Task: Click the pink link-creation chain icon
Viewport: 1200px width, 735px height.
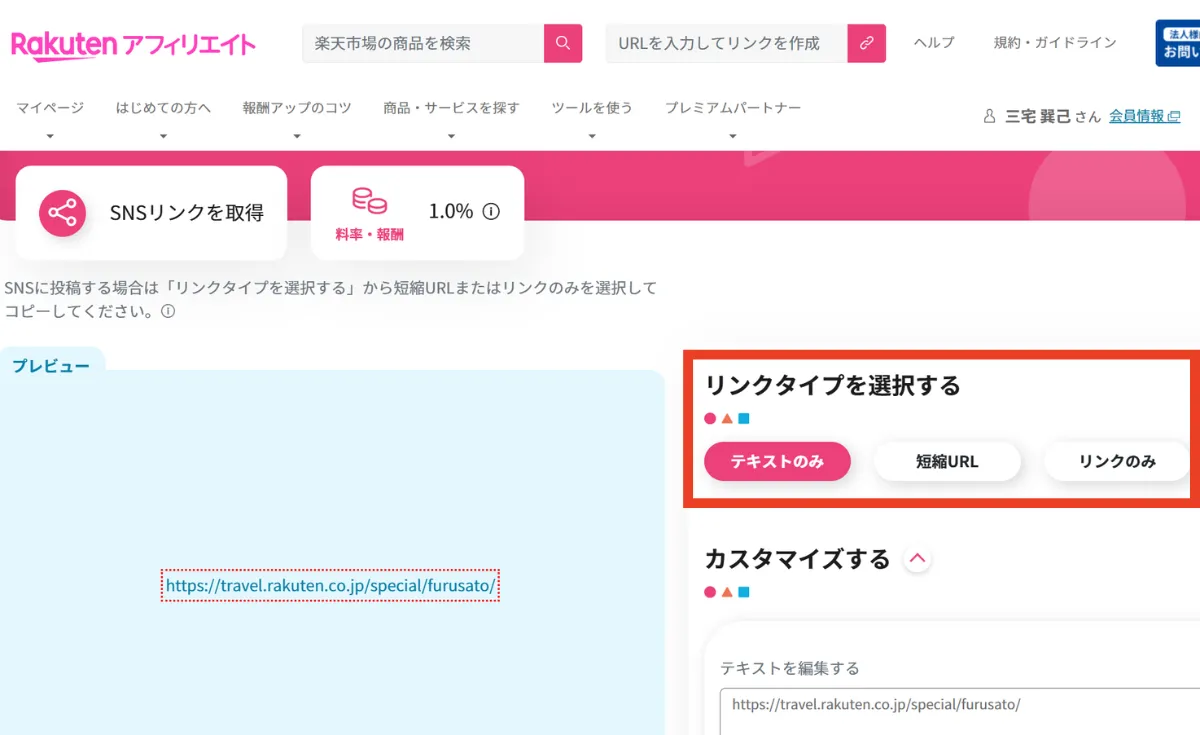Action: [867, 43]
